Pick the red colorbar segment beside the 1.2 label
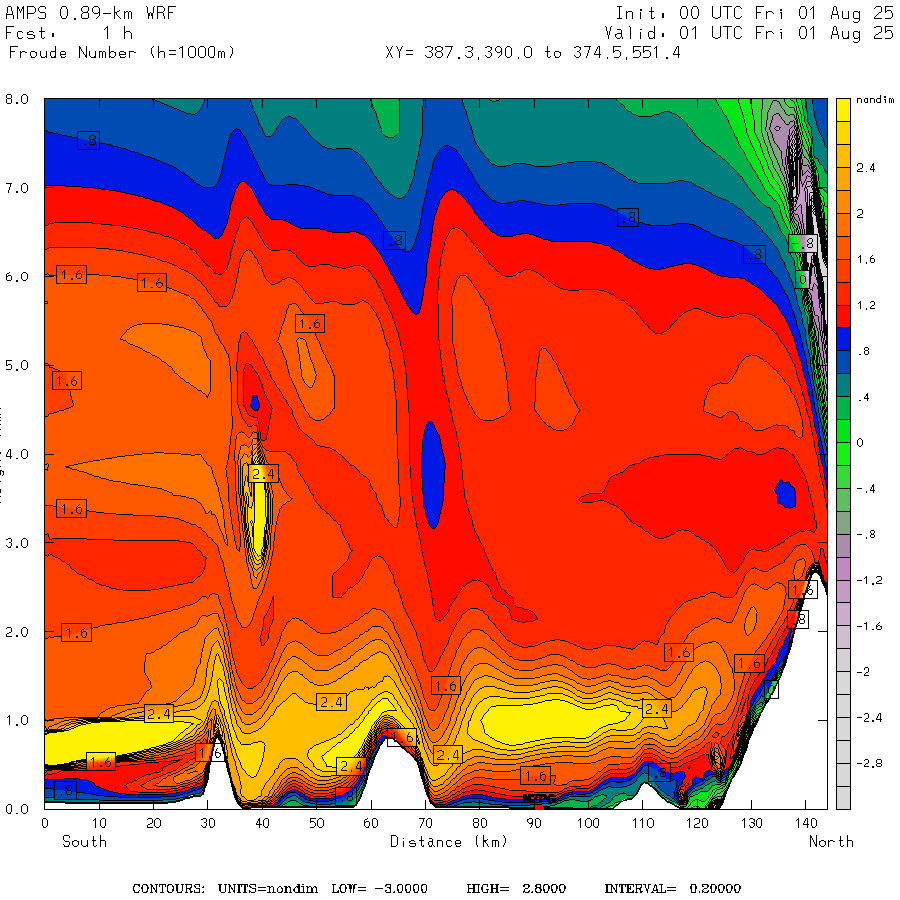This screenshot has height=900, width=900. click(x=843, y=316)
